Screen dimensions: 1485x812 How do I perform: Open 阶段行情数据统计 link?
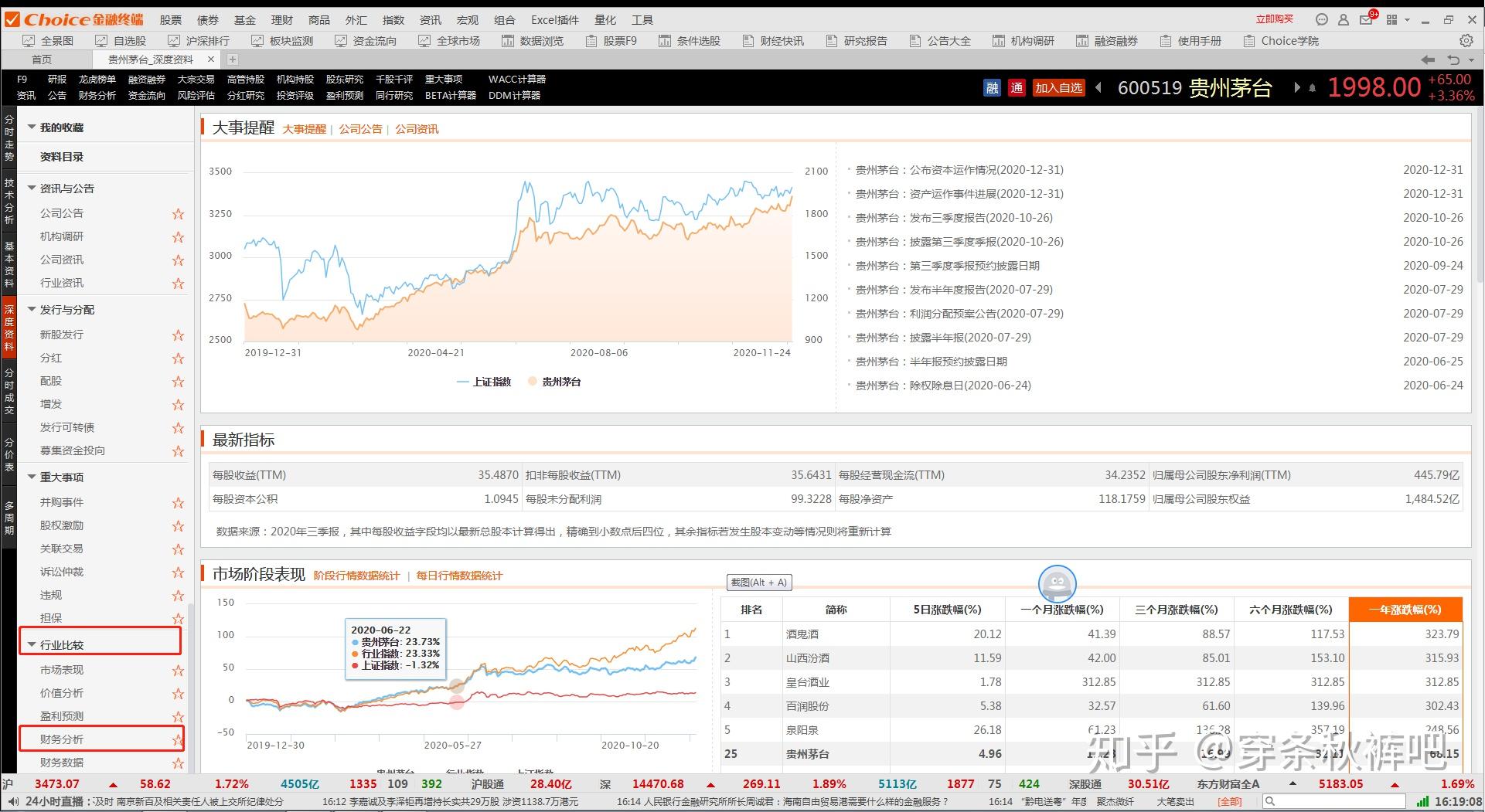tap(356, 576)
